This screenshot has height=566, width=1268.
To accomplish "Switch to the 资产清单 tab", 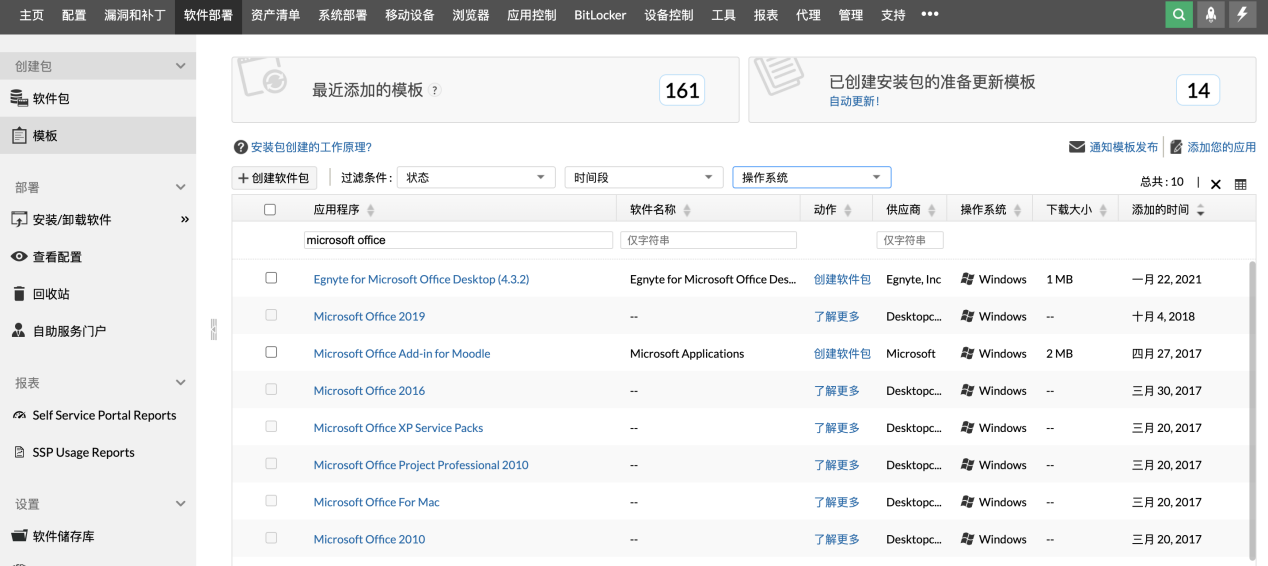I will 275,15.
